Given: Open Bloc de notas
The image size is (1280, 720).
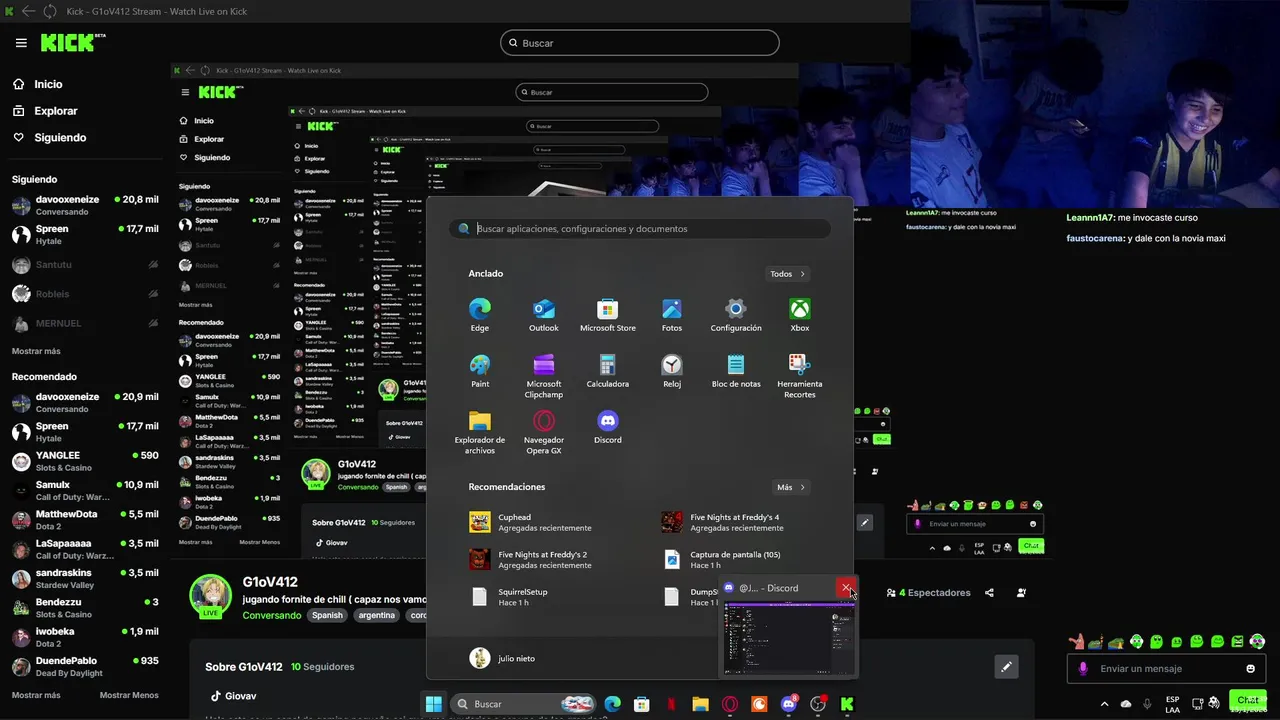Looking at the screenshot, I should (x=736, y=371).
